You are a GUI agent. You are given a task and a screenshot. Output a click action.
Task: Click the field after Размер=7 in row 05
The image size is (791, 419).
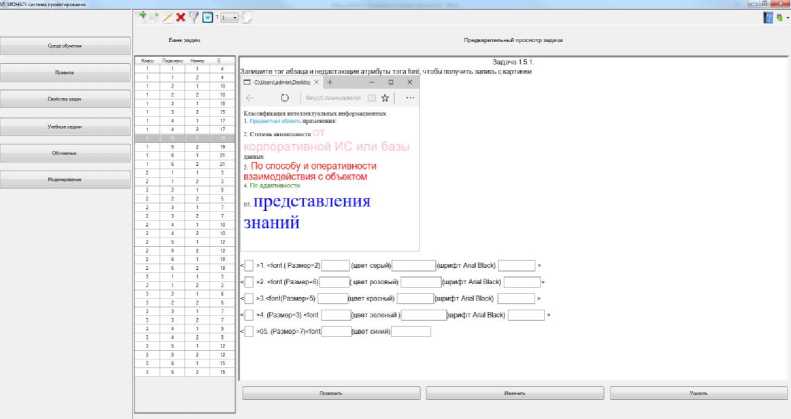pos(336,332)
